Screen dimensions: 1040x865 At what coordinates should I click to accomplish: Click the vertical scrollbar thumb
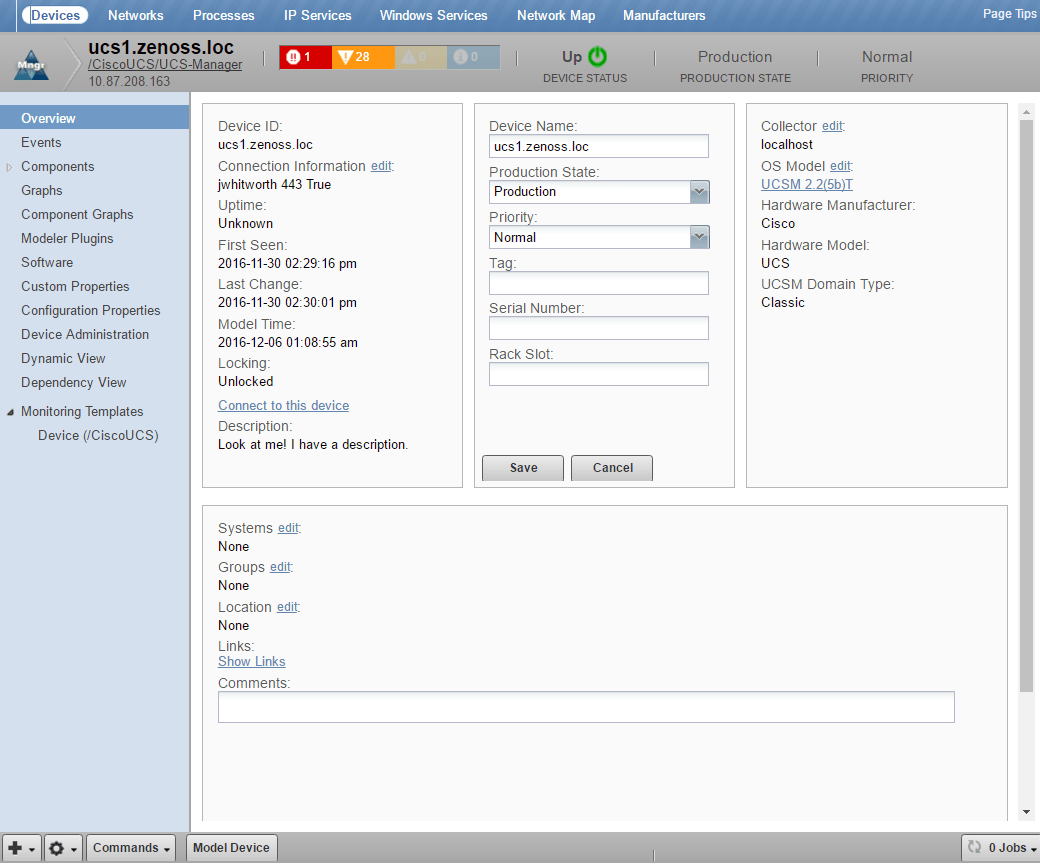pyautogui.click(x=1026, y=405)
